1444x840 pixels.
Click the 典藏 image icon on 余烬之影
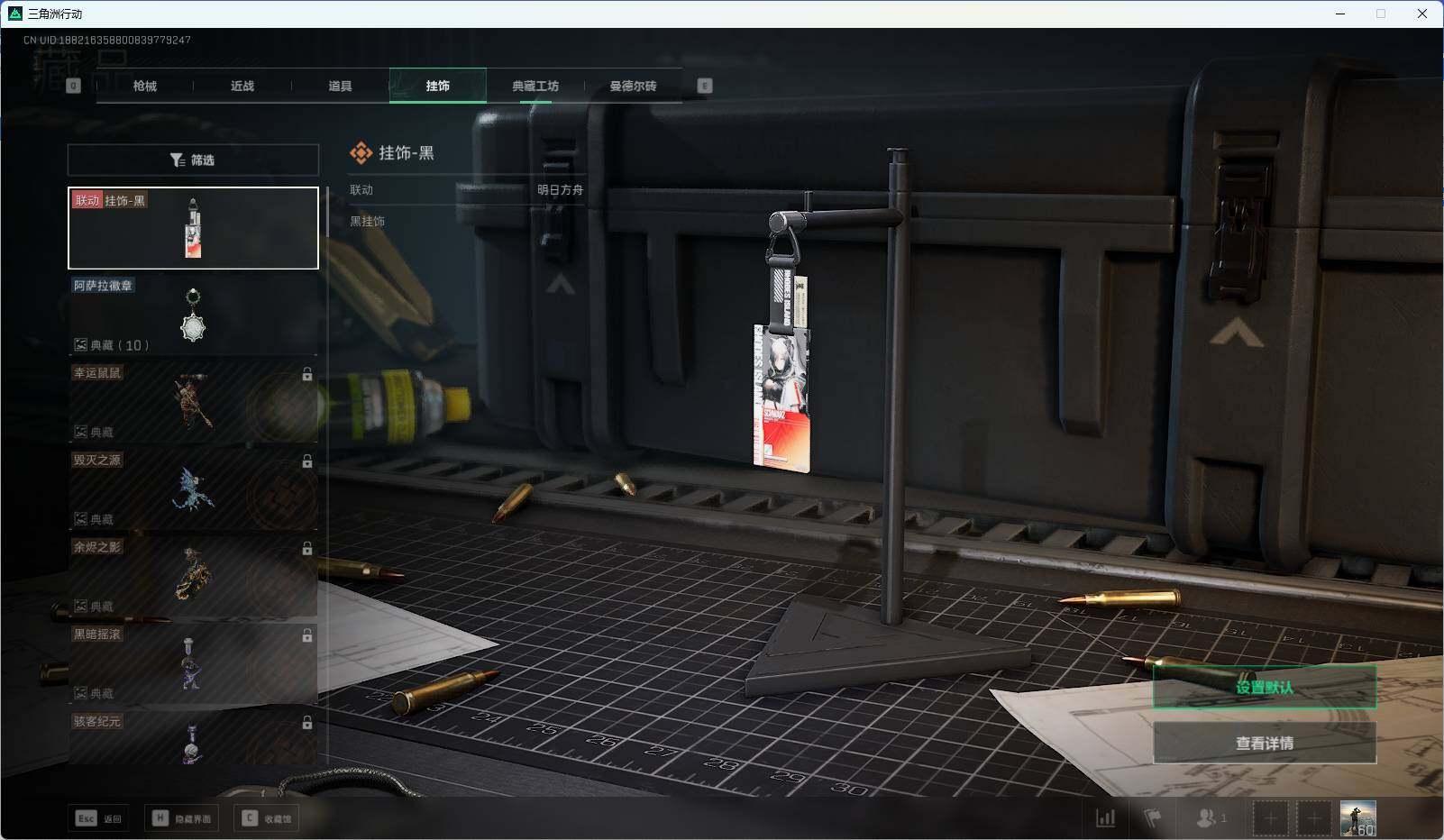[80, 607]
